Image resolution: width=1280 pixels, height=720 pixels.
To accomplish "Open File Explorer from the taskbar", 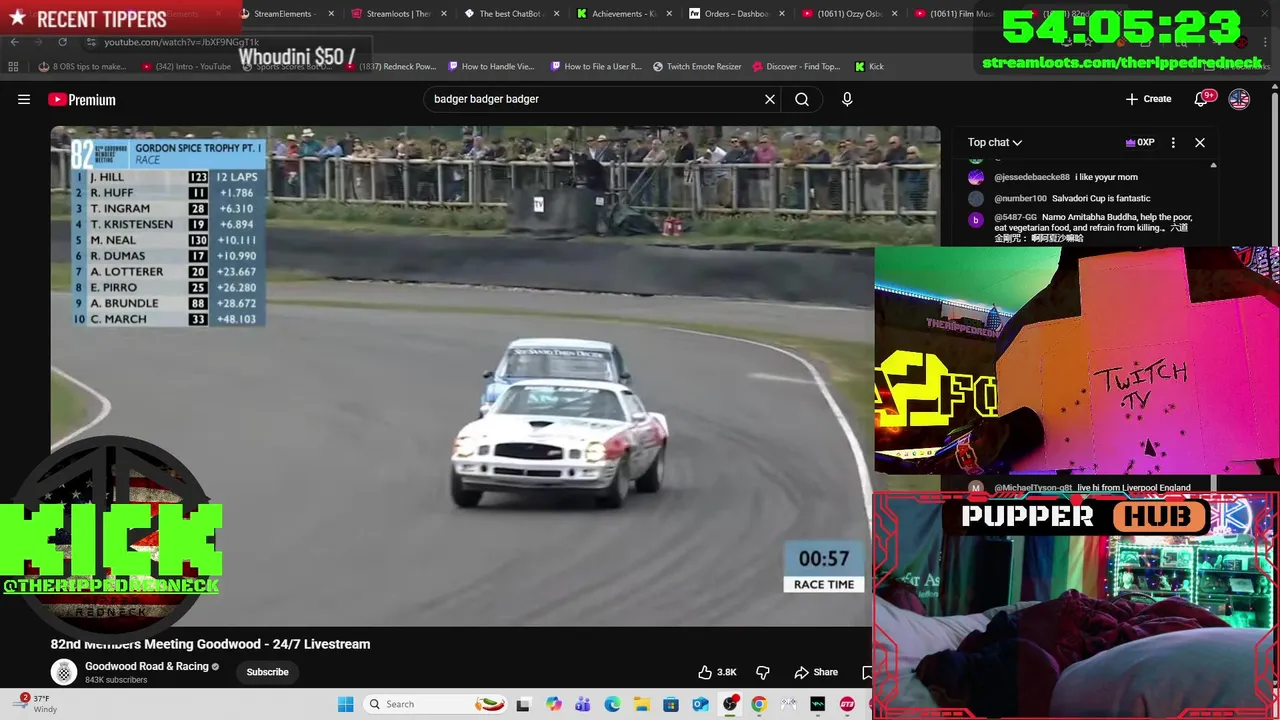I will (x=641, y=704).
